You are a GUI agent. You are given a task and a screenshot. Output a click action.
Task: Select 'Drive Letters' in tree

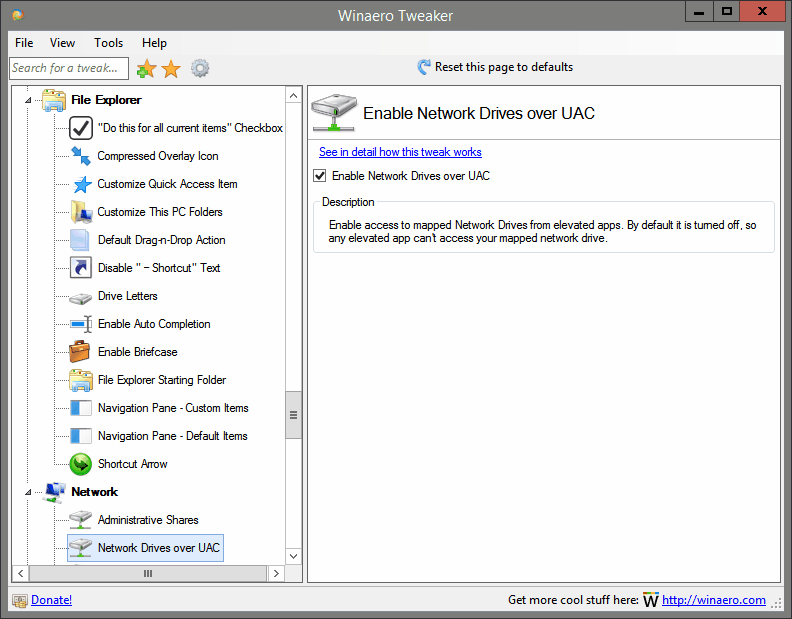[x=128, y=296]
